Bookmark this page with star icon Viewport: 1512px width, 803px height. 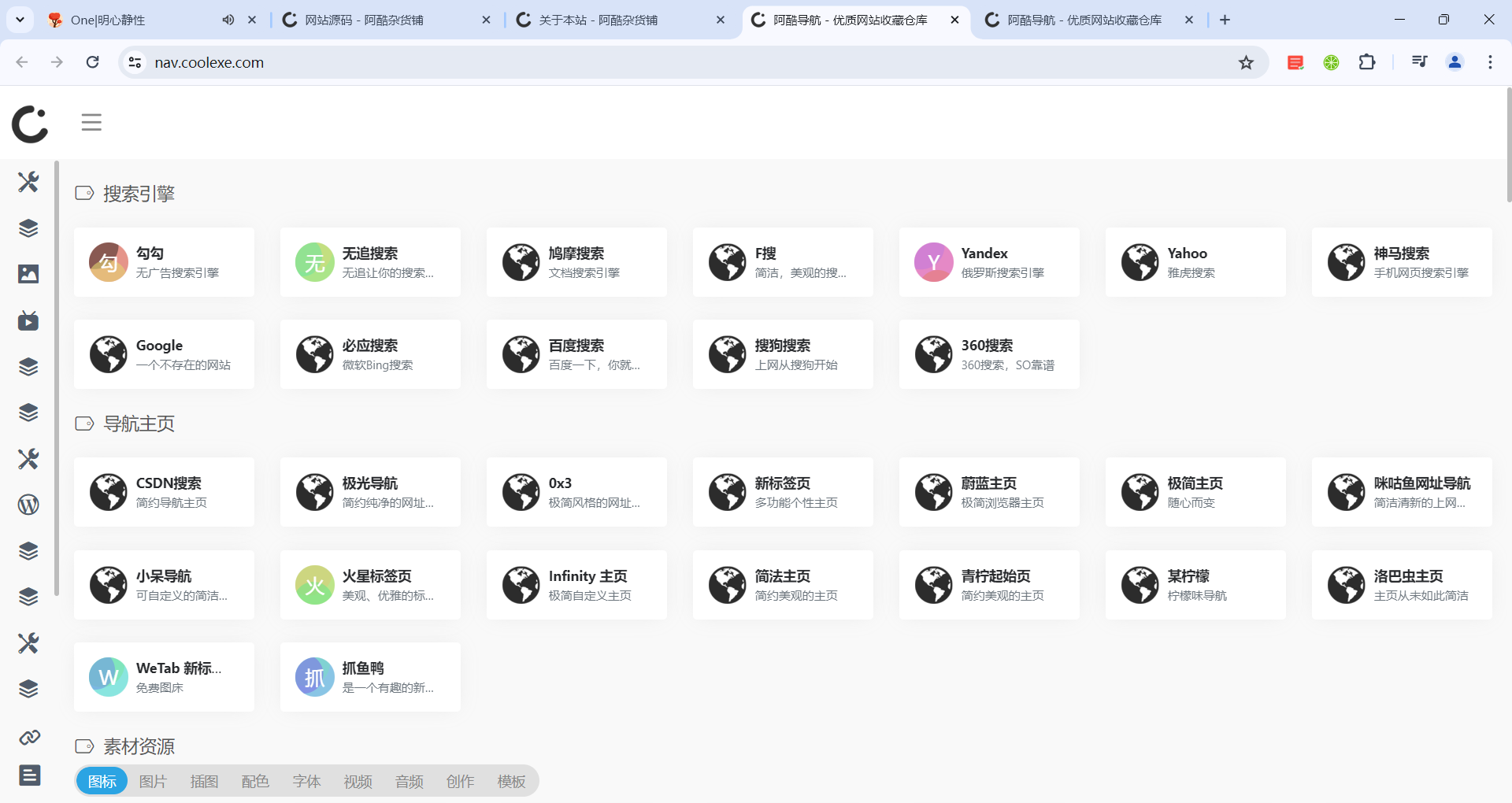(1246, 62)
